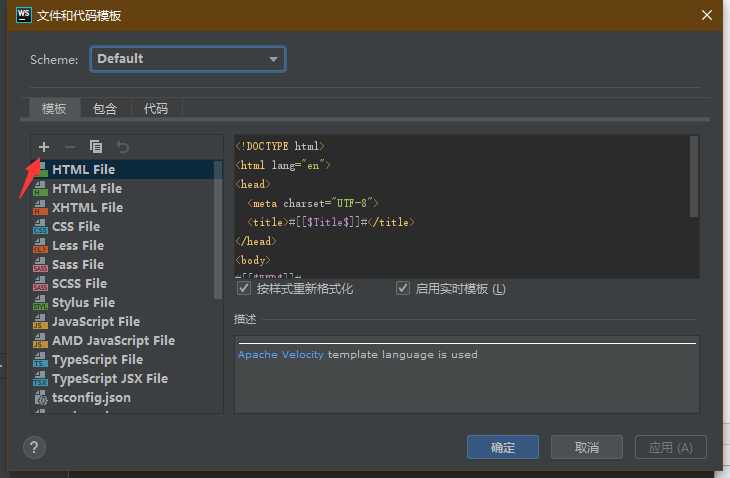Click the JavaScript File template icon
This screenshot has width=730, height=478.
click(41, 322)
